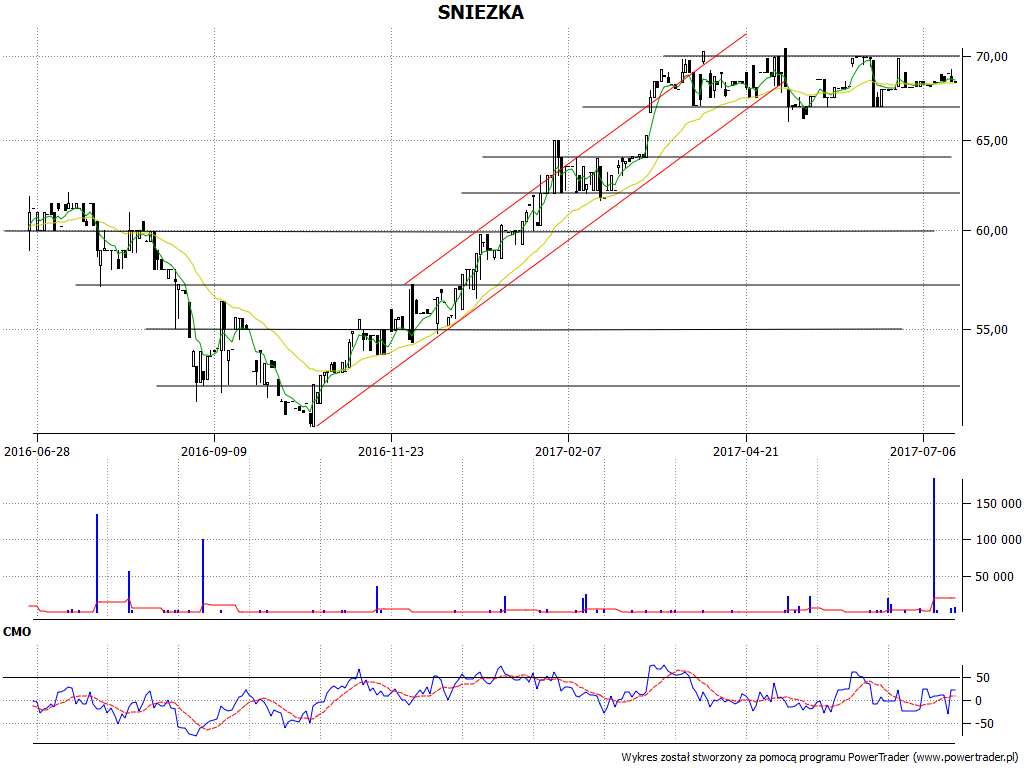Screen dimensions: 1024x768
Task: Click the tallest volume bar near 2017-07
Action: coord(934,545)
